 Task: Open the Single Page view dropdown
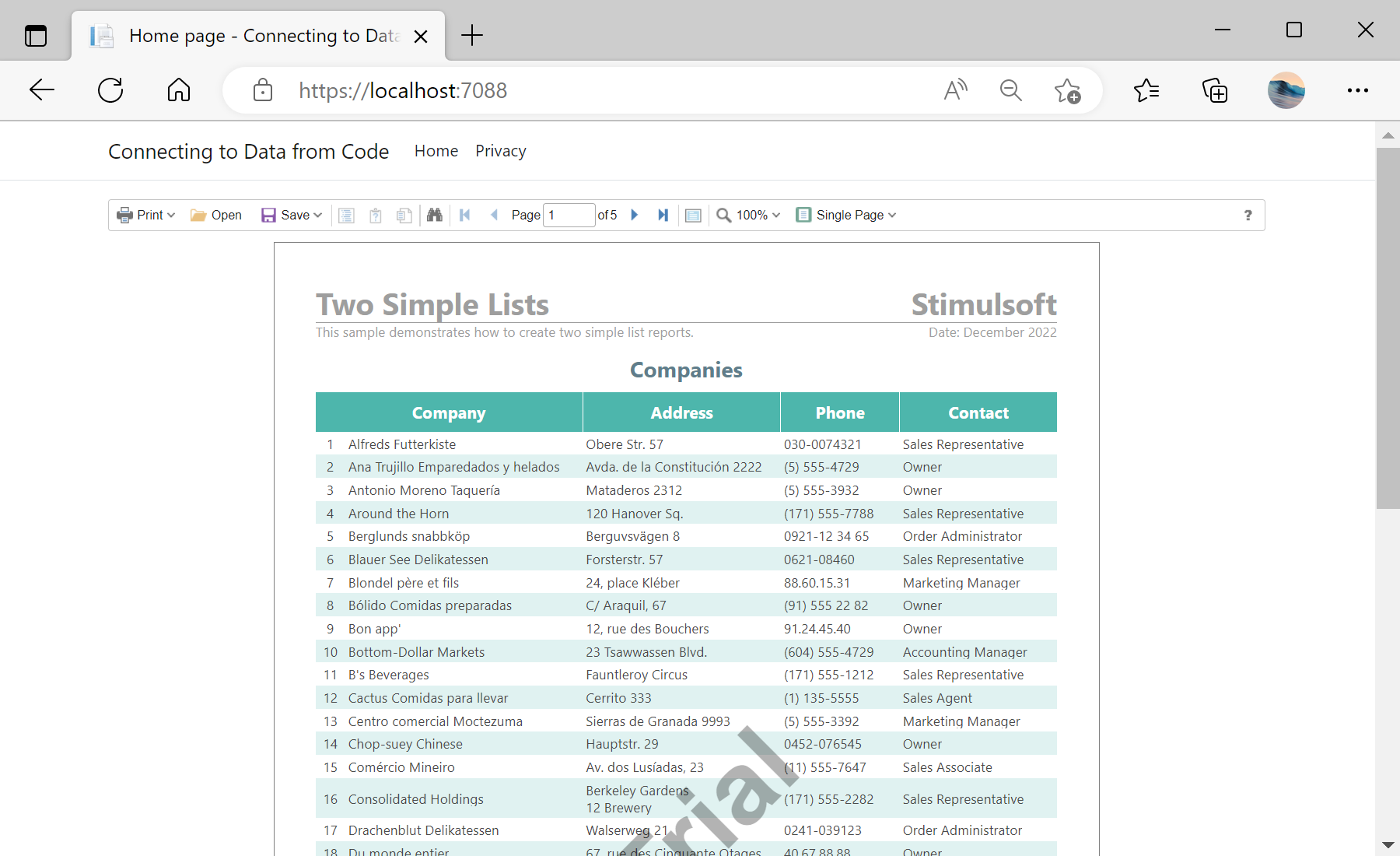point(846,216)
